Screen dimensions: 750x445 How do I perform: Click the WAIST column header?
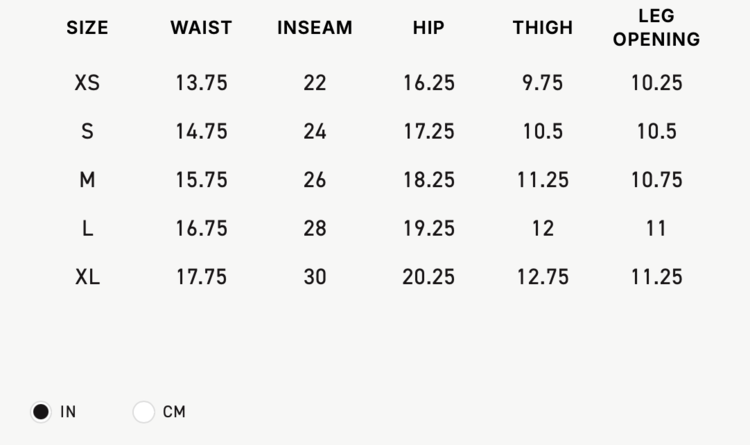pyautogui.click(x=202, y=28)
